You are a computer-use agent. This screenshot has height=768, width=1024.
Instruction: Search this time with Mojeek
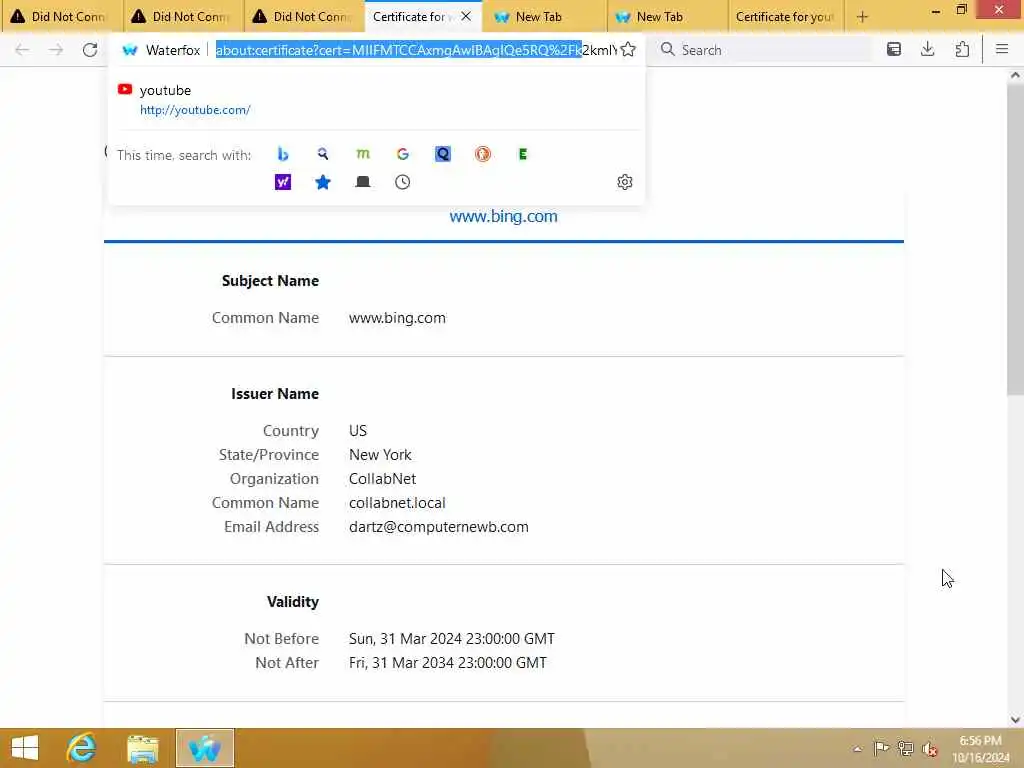[363, 154]
